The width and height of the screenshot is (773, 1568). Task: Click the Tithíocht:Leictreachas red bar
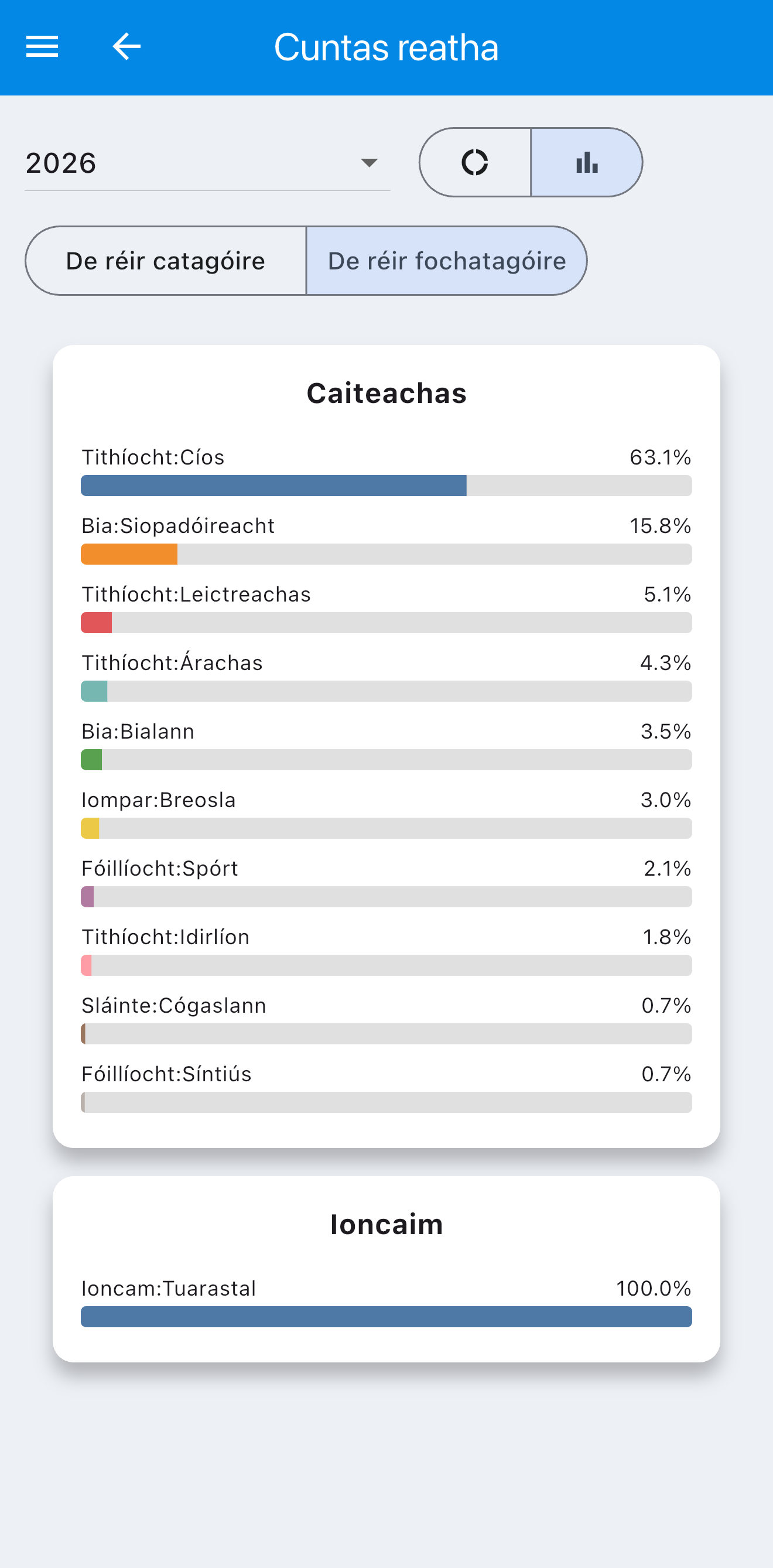click(96, 623)
